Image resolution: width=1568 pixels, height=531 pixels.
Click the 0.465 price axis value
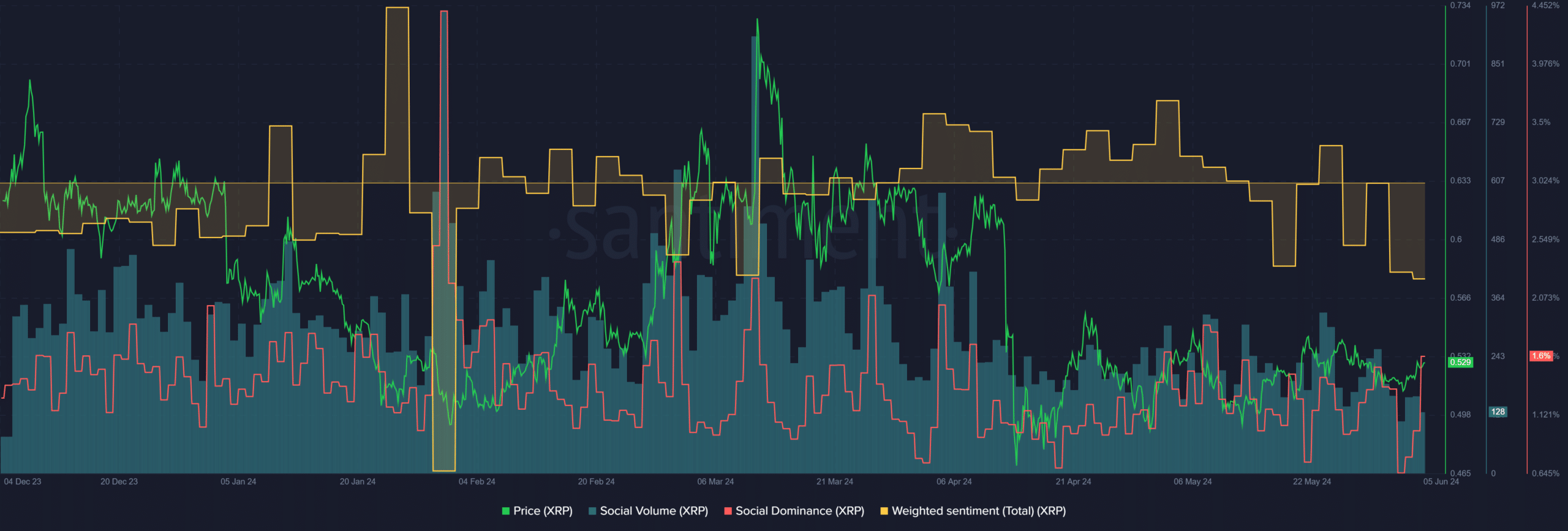1460,473
